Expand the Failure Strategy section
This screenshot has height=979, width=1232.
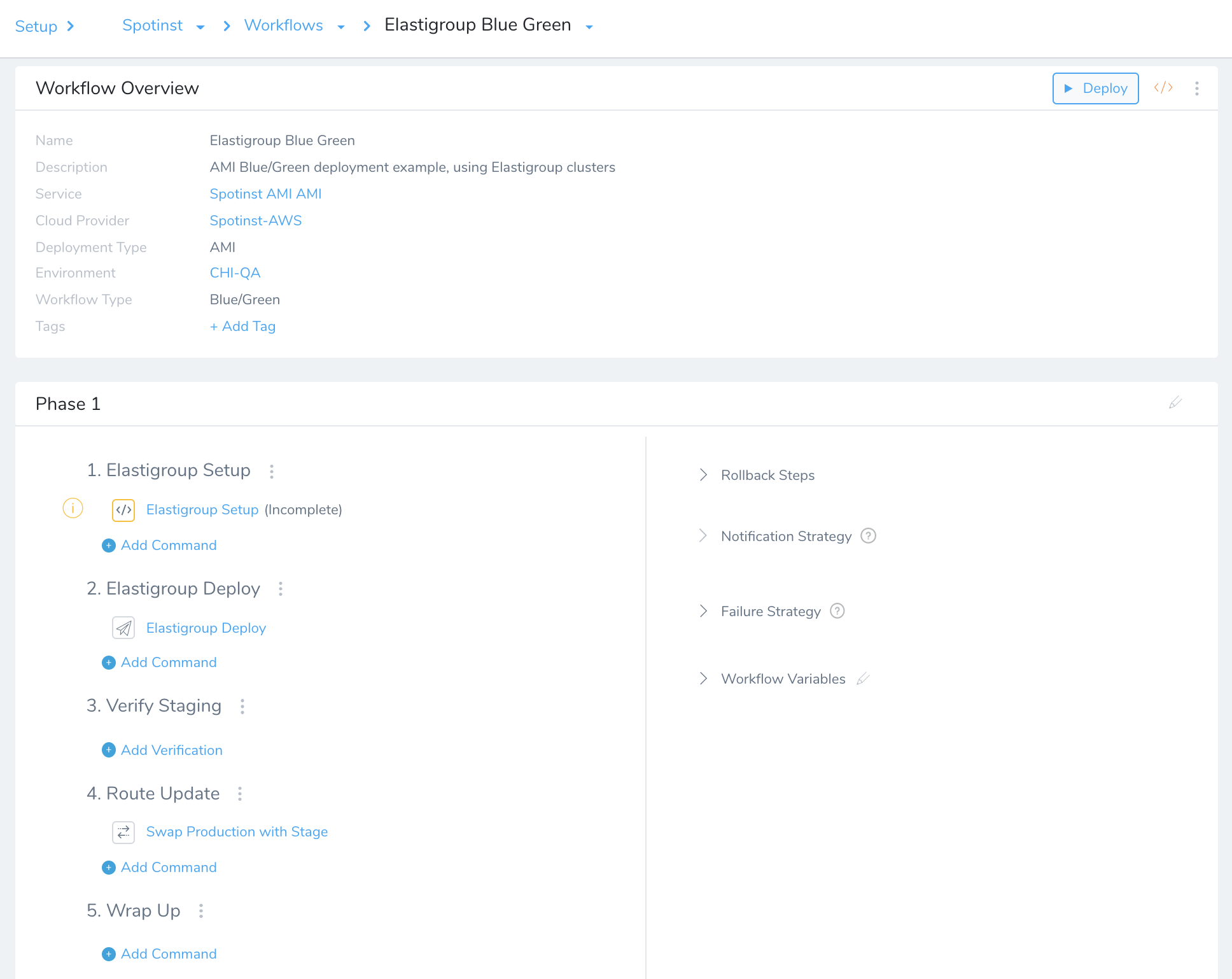tap(703, 611)
